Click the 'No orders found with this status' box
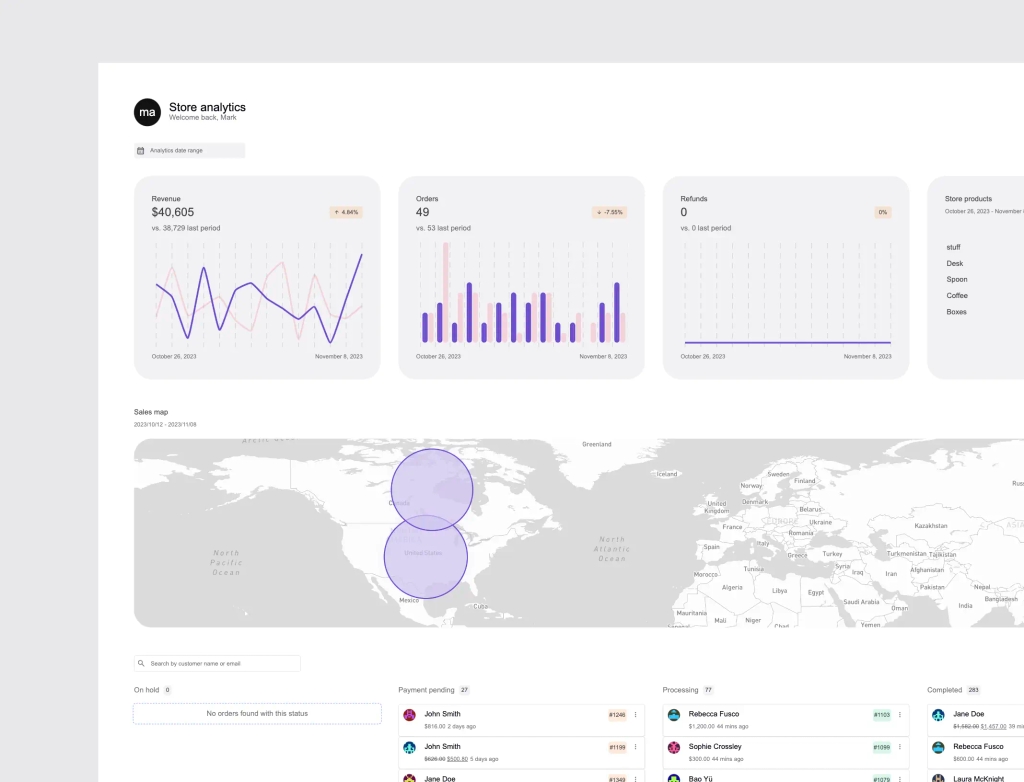Screen dimensions: 1024x782 tap(257, 713)
